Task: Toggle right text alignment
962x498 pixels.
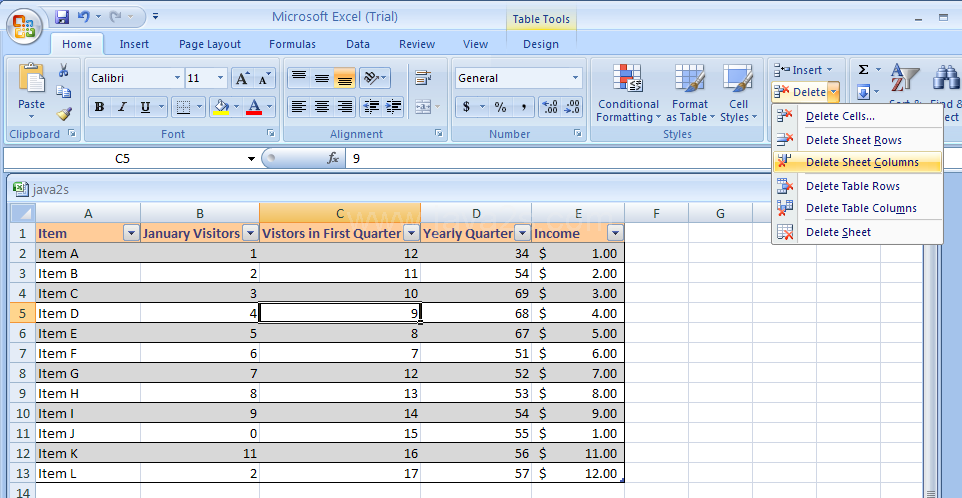Action: tap(345, 107)
